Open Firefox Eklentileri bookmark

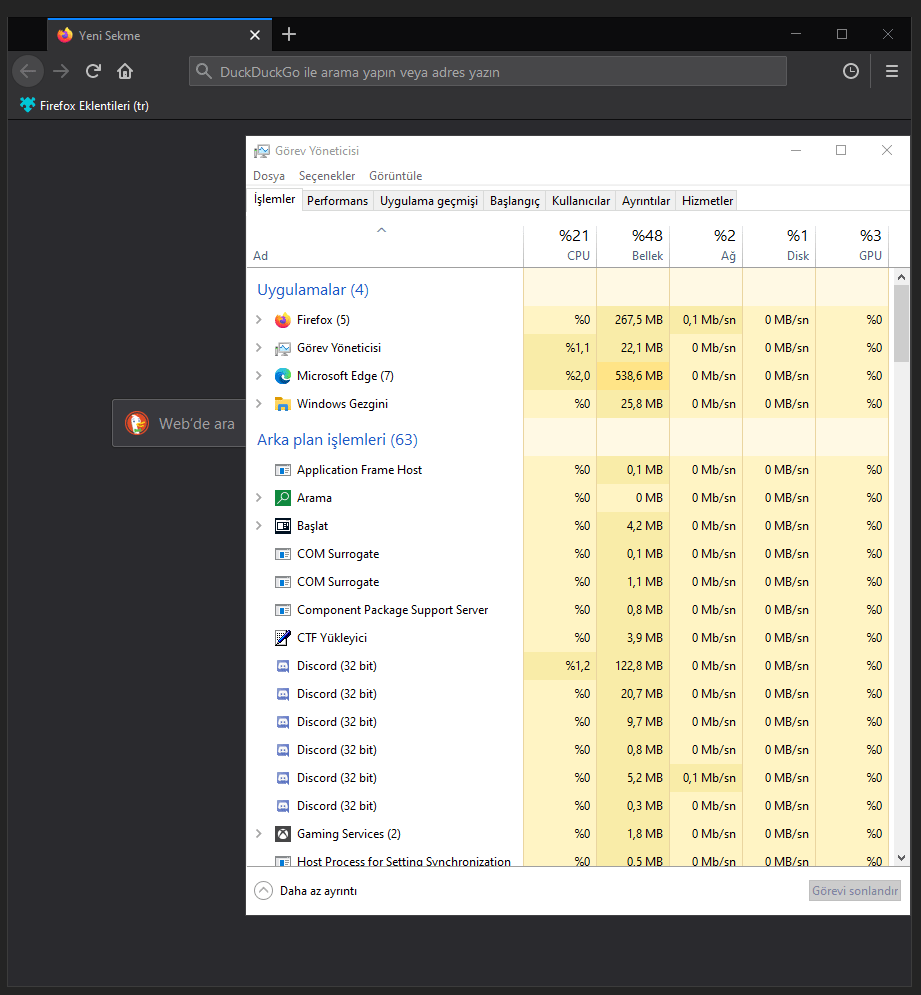[85, 105]
